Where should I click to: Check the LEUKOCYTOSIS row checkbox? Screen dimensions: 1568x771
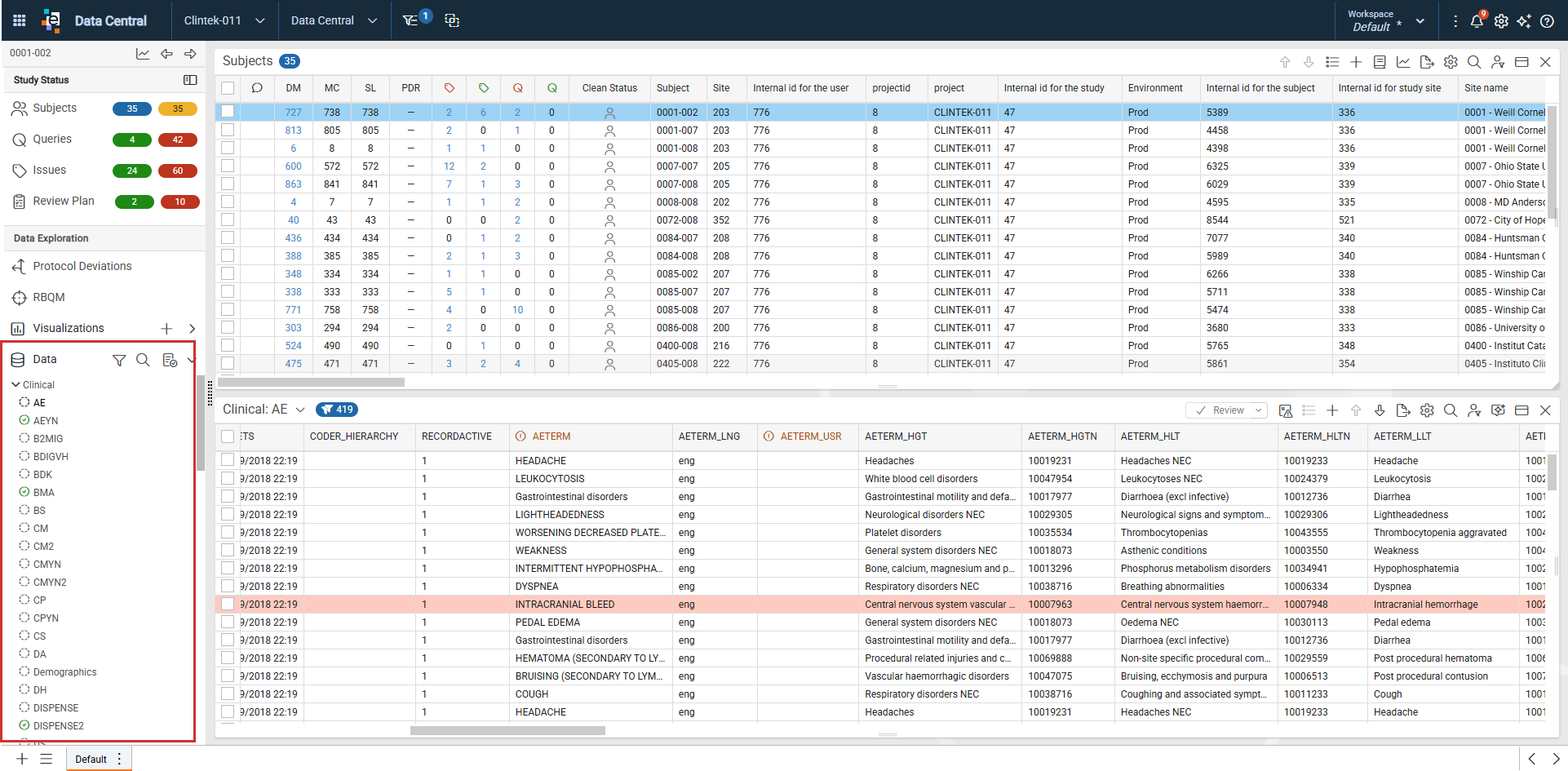pyautogui.click(x=228, y=479)
